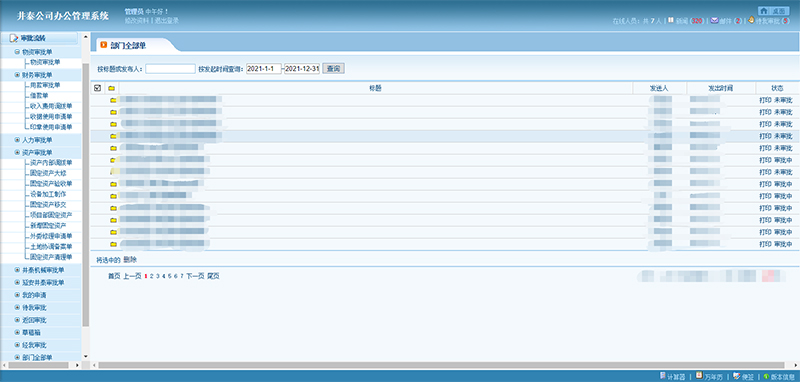Select the 部门全部单 tab
This screenshot has width=800, height=382.
click(128, 45)
